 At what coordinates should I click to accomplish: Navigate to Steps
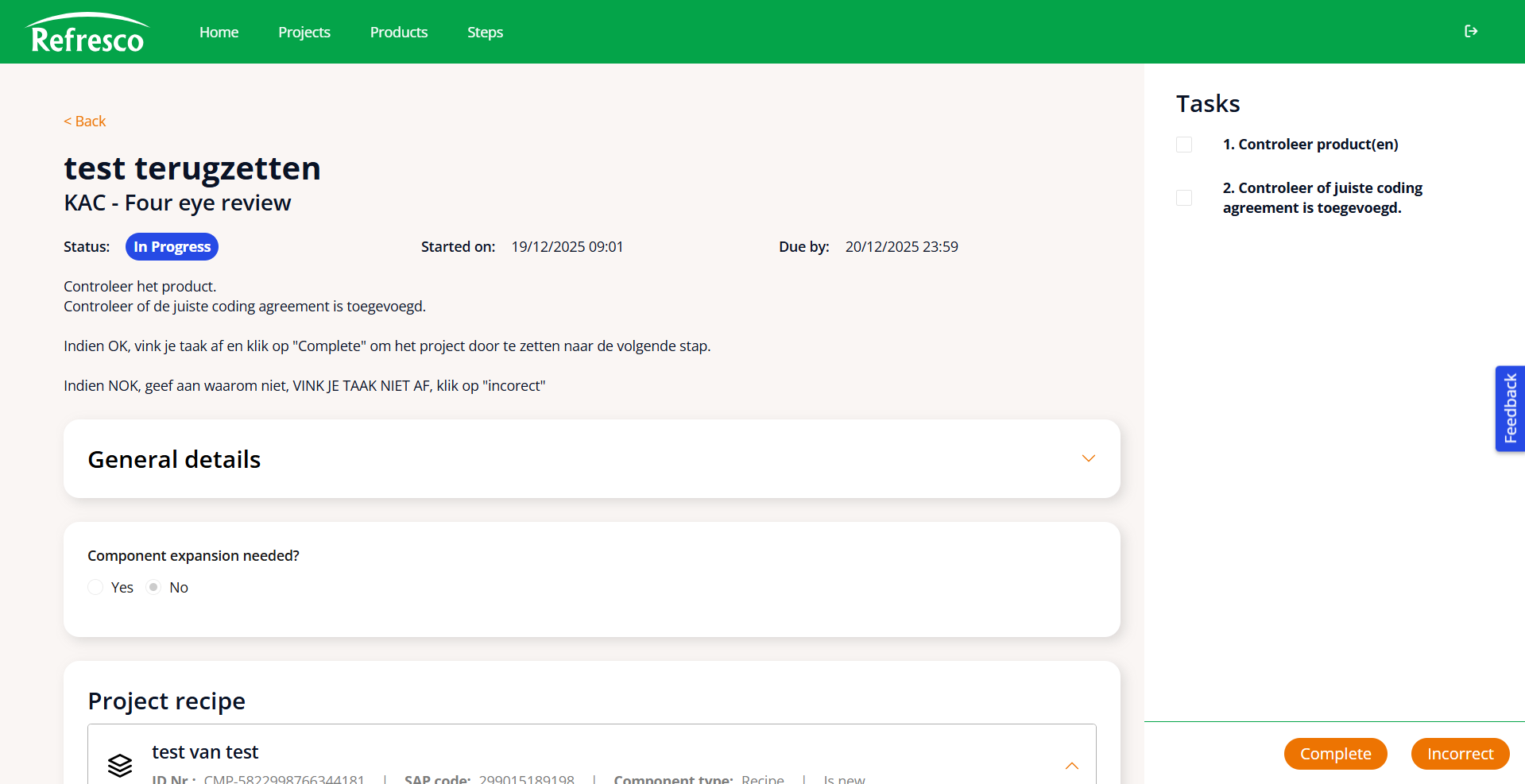point(486,32)
